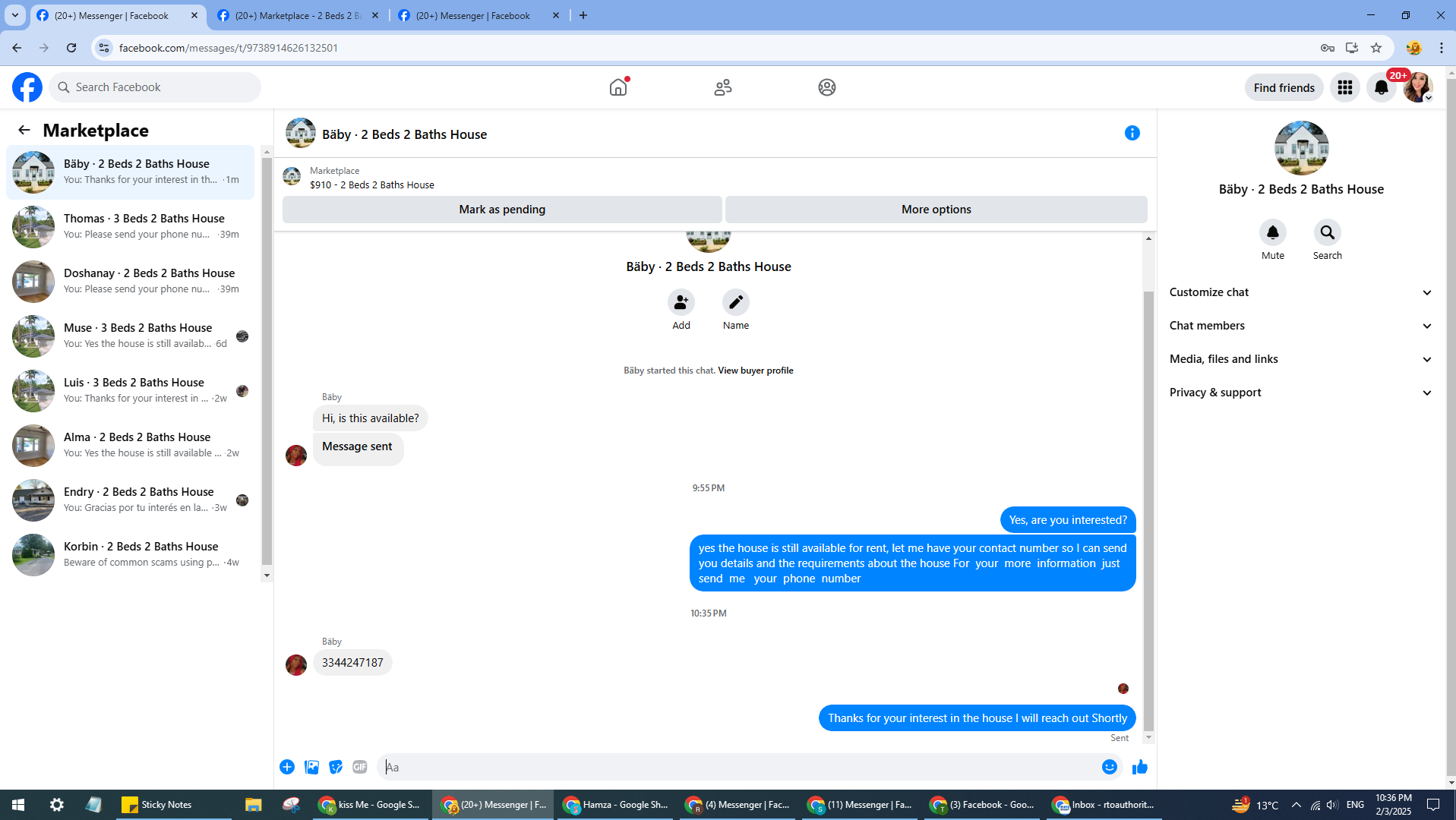
Task: Toggle the conversation information icon
Action: pos(1132,133)
